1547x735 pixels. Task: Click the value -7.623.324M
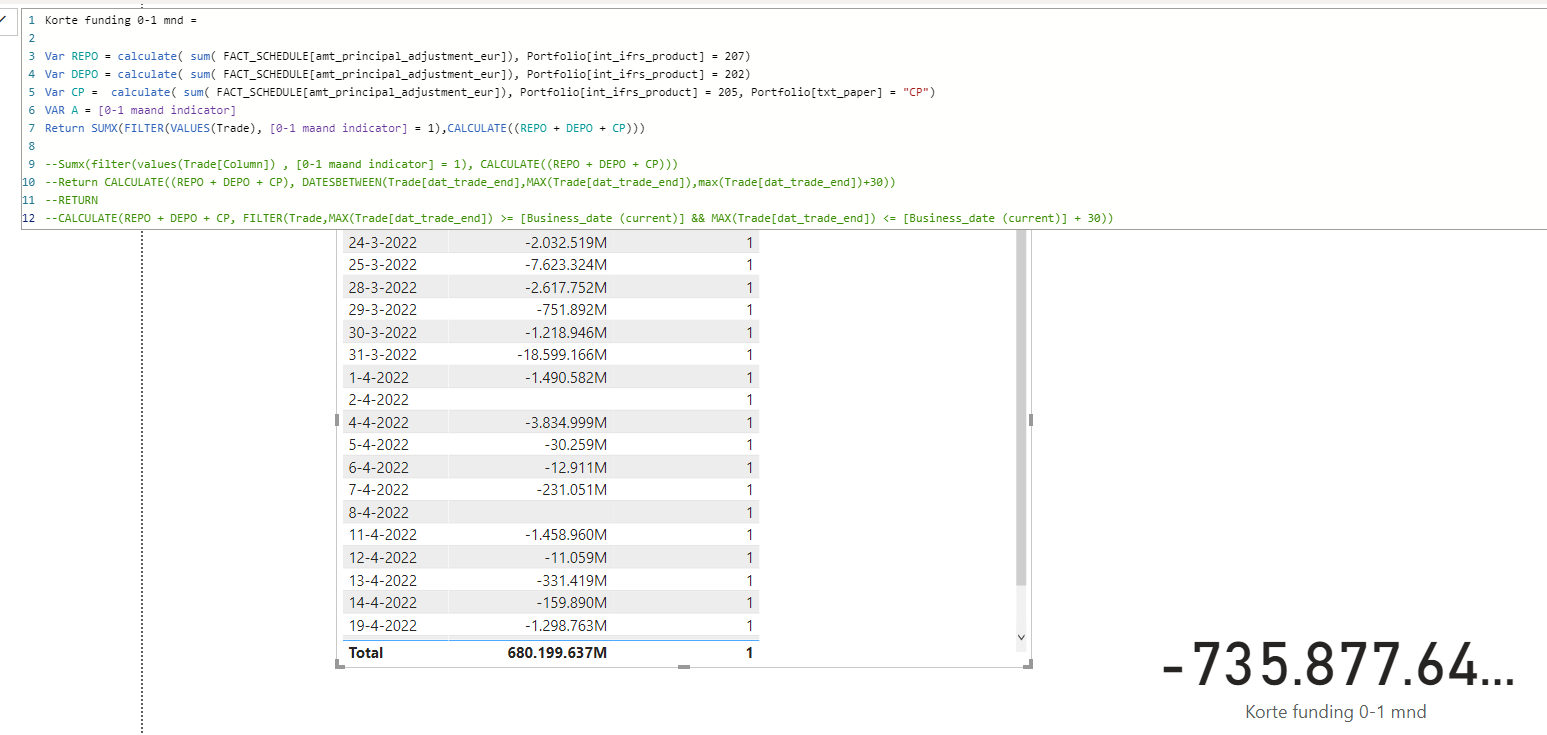(566, 265)
